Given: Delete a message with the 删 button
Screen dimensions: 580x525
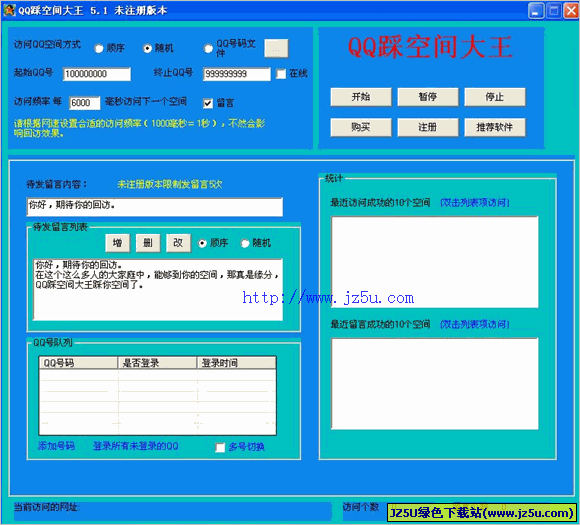Looking at the screenshot, I should tap(148, 243).
